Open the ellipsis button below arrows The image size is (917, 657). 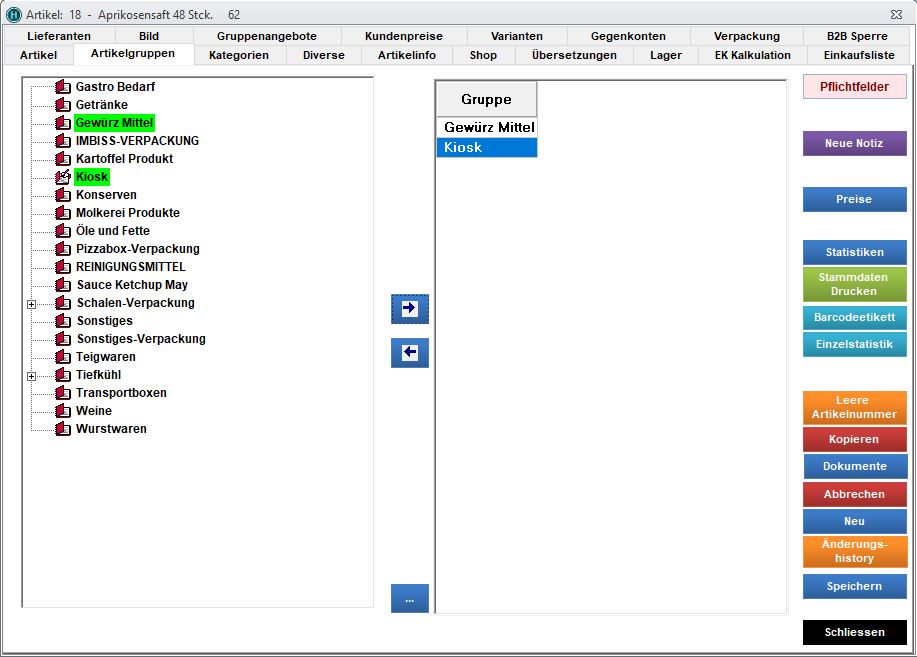pos(409,599)
